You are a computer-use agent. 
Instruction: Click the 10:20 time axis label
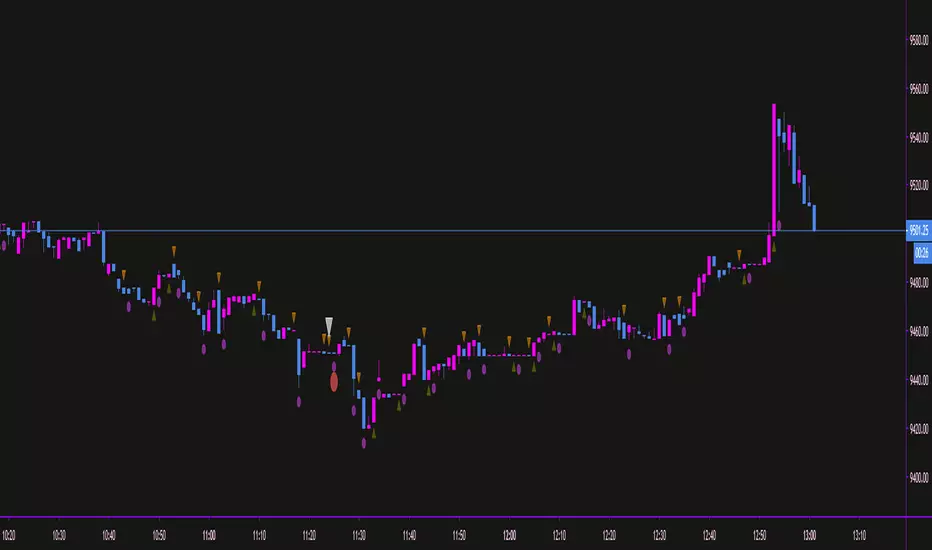8,535
